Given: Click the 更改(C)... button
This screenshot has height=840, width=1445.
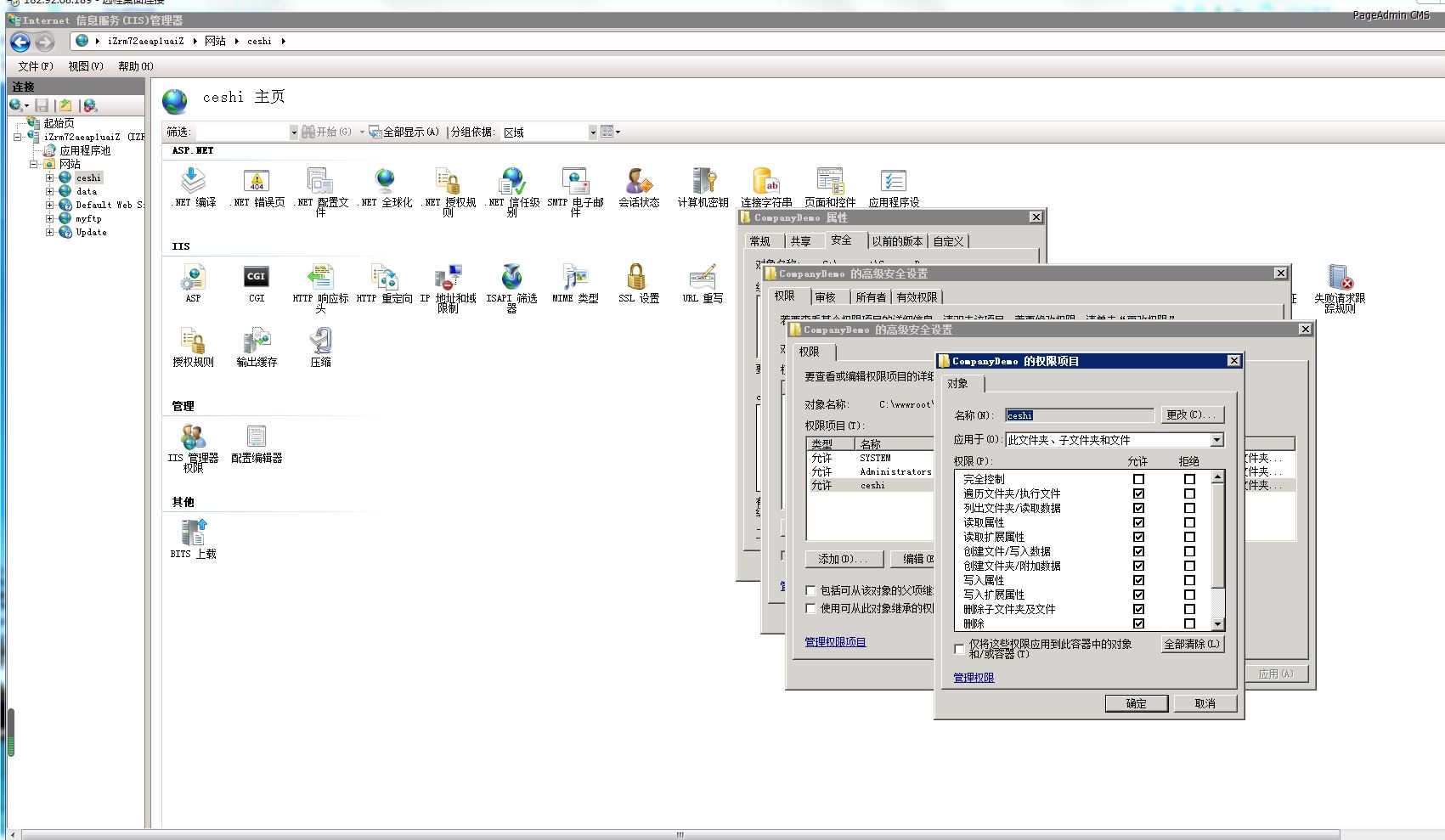Looking at the screenshot, I should point(1193,414).
